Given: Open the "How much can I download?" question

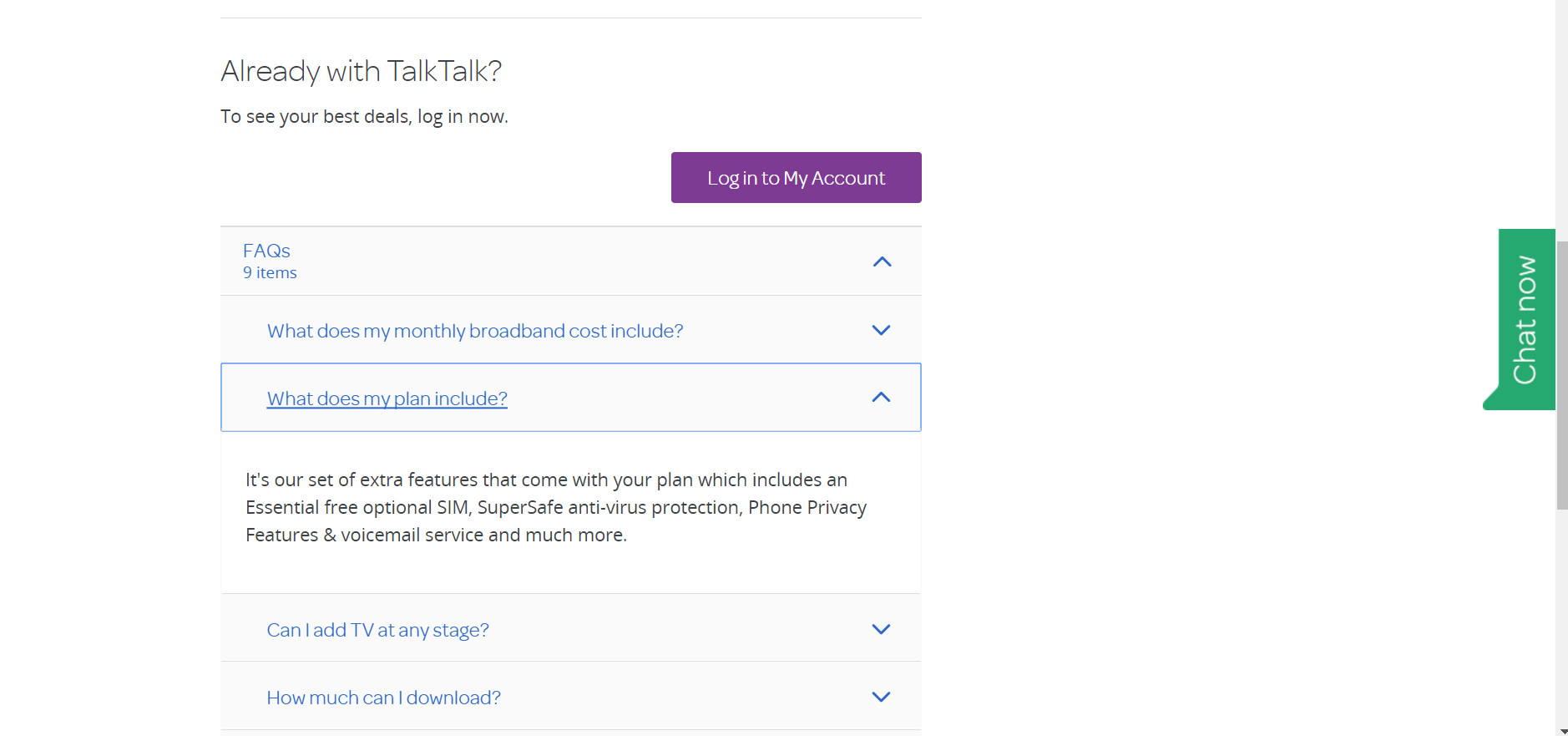Looking at the screenshot, I should click(x=383, y=698).
